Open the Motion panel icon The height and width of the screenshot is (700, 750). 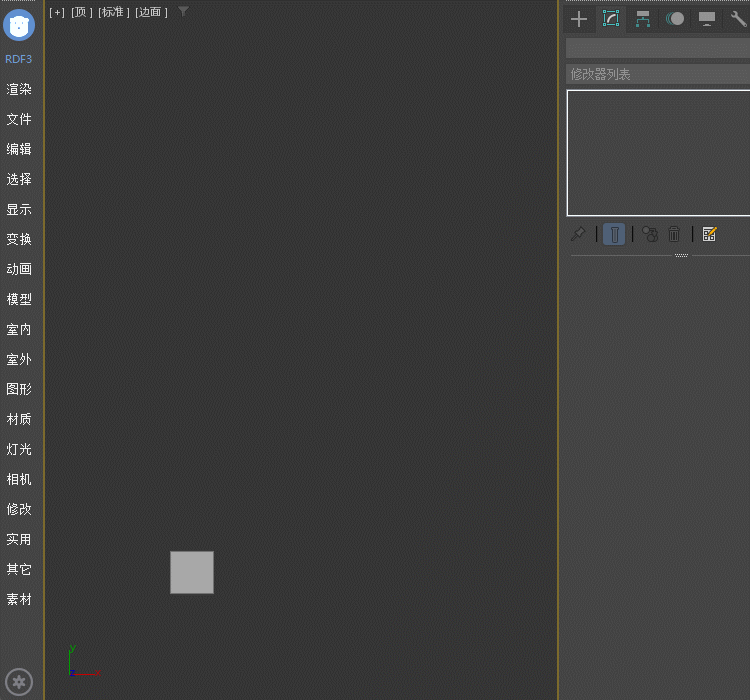[x=675, y=19]
